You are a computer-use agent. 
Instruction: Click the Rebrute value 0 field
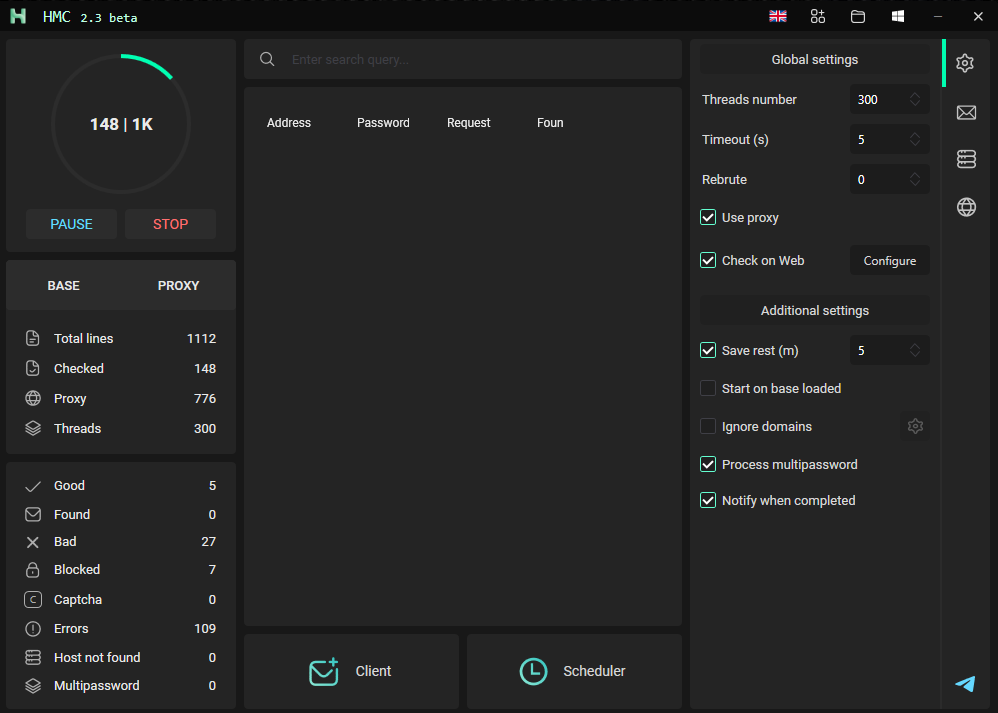point(890,180)
